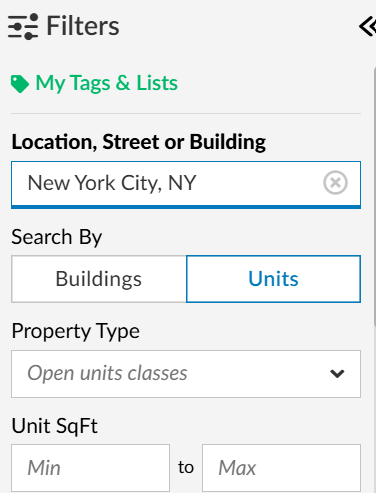This screenshot has width=376, height=493.
Task: Clear the New York City location field
Action: pos(335,183)
